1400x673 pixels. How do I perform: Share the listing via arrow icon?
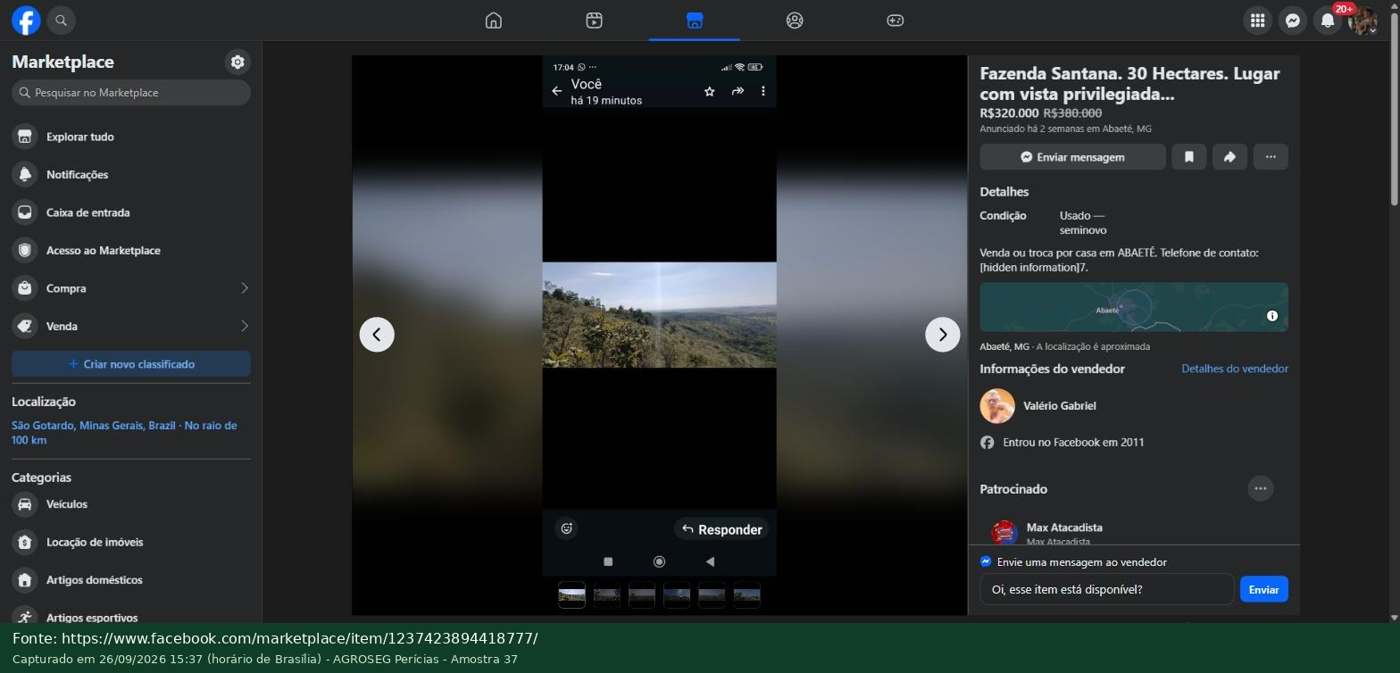click(x=1230, y=157)
